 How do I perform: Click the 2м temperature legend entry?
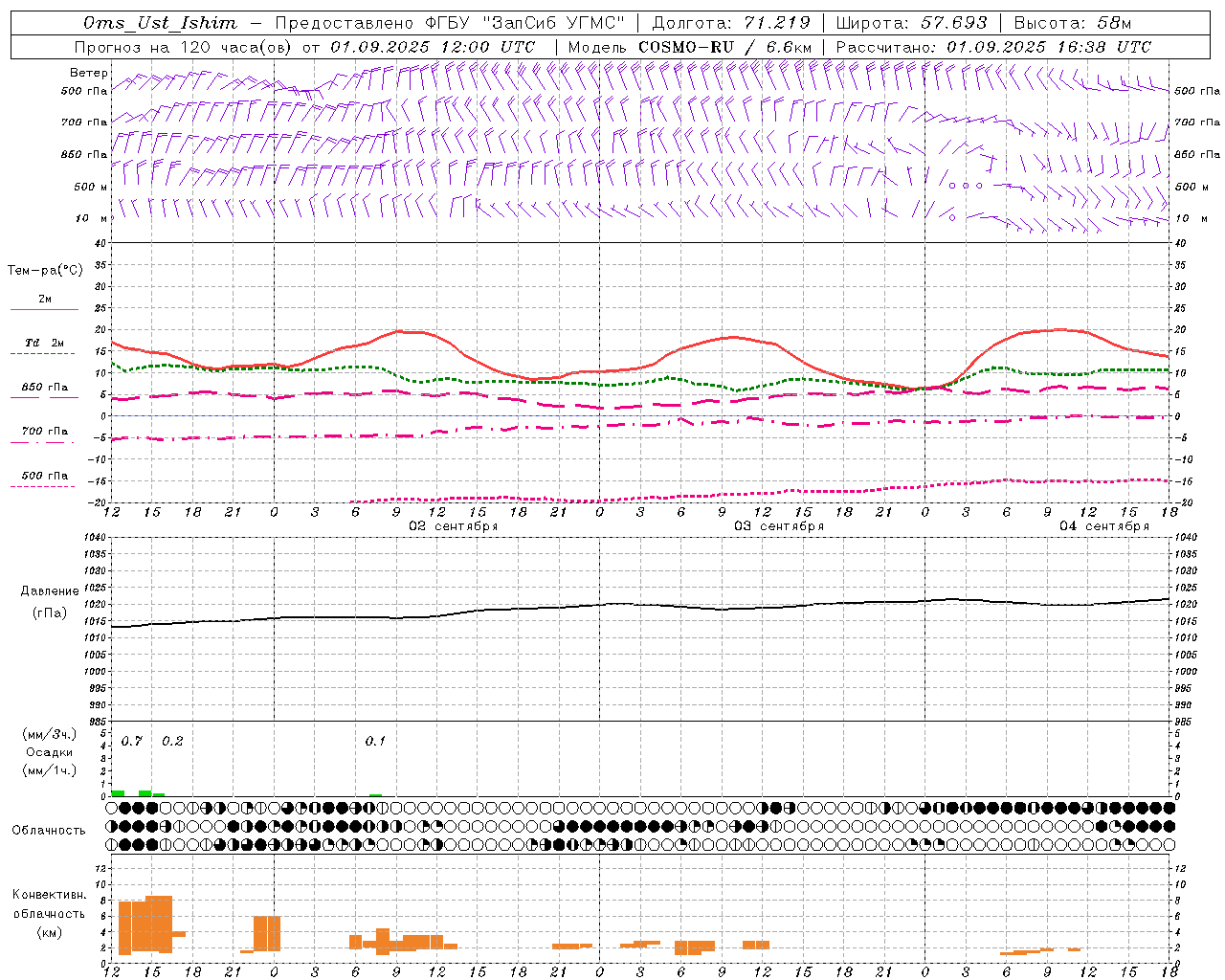[45, 299]
